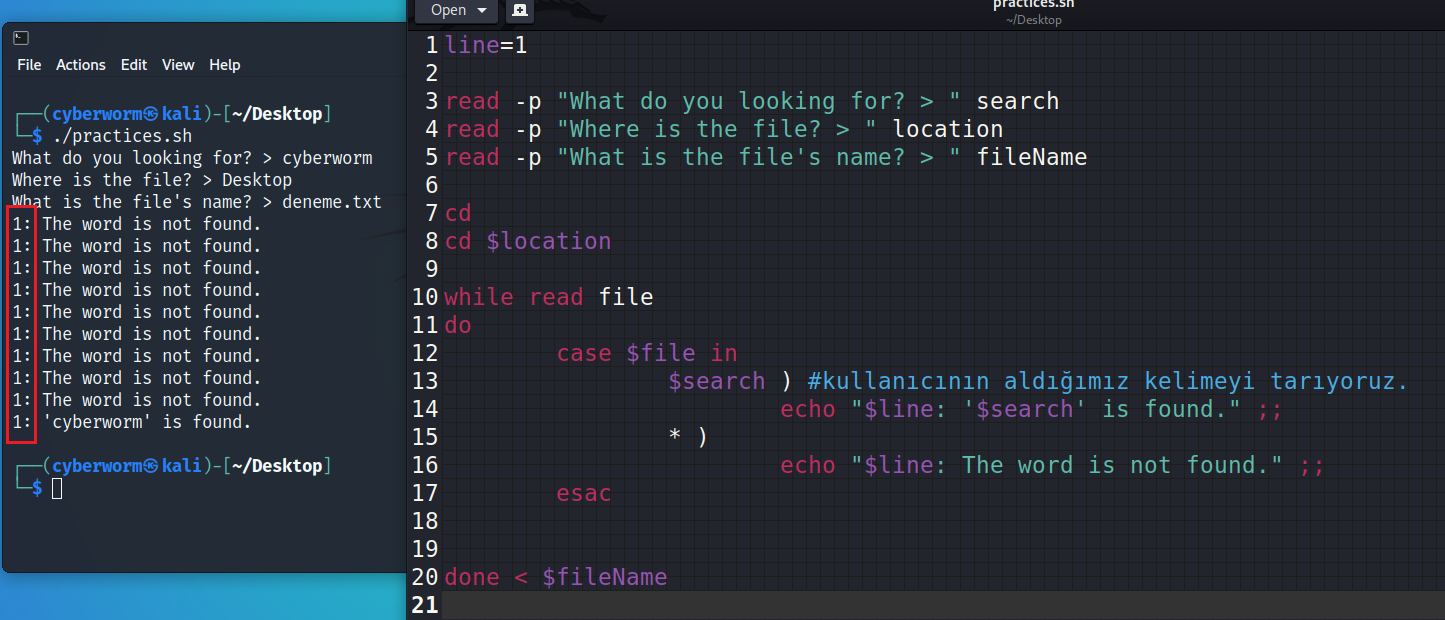Click the 'done < $fileName' line
This screenshot has width=1445, height=620.
click(x=555, y=577)
